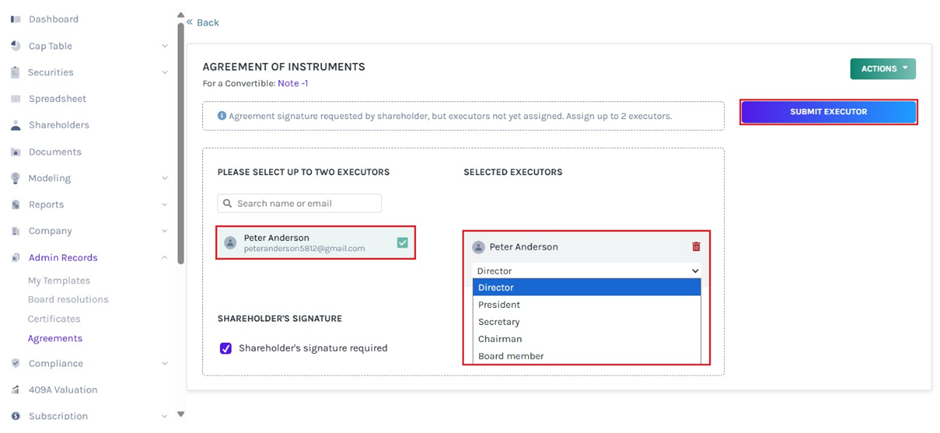Expand the Reports menu chevron

165,205
